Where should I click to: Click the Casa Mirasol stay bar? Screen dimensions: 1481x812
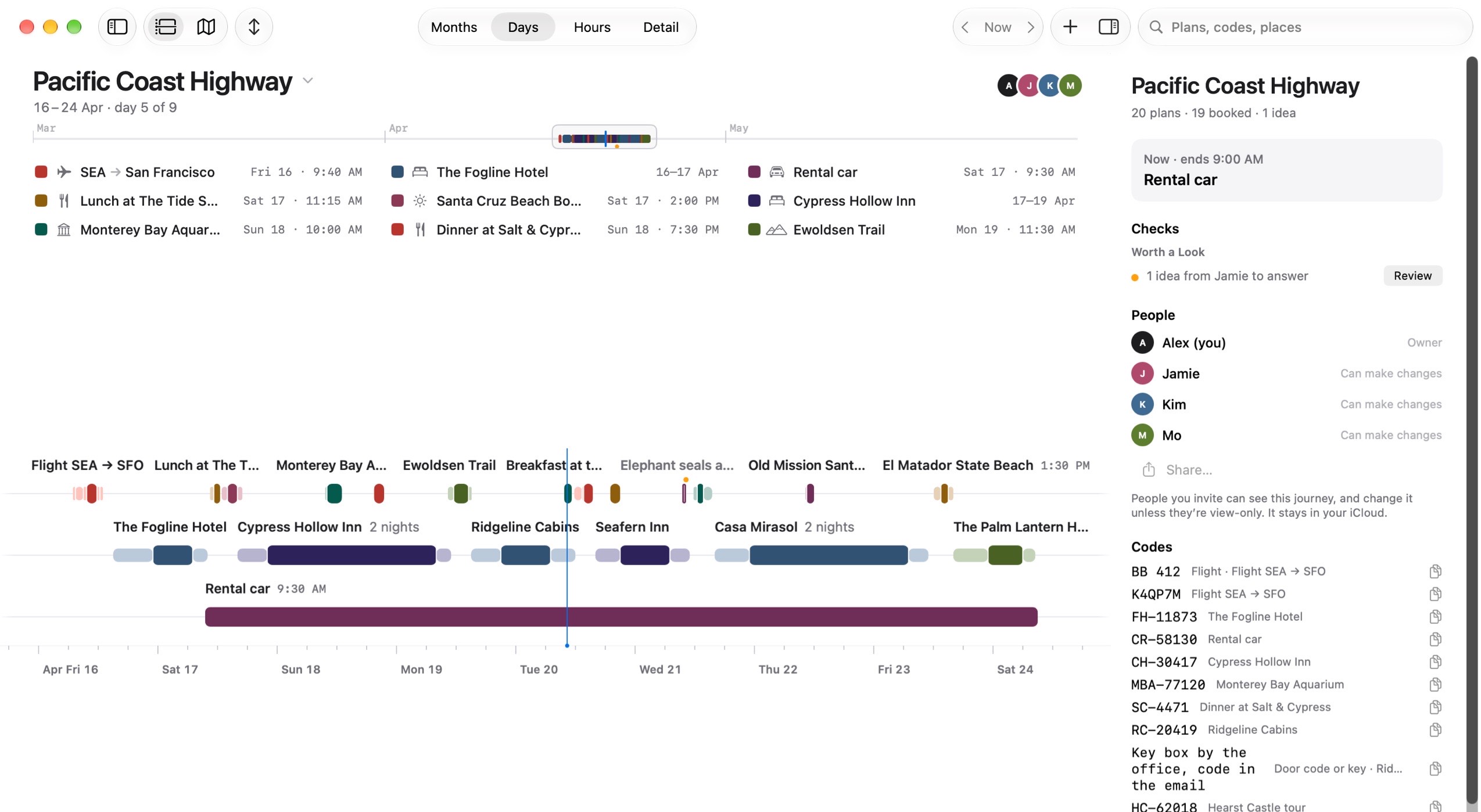click(x=829, y=555)
